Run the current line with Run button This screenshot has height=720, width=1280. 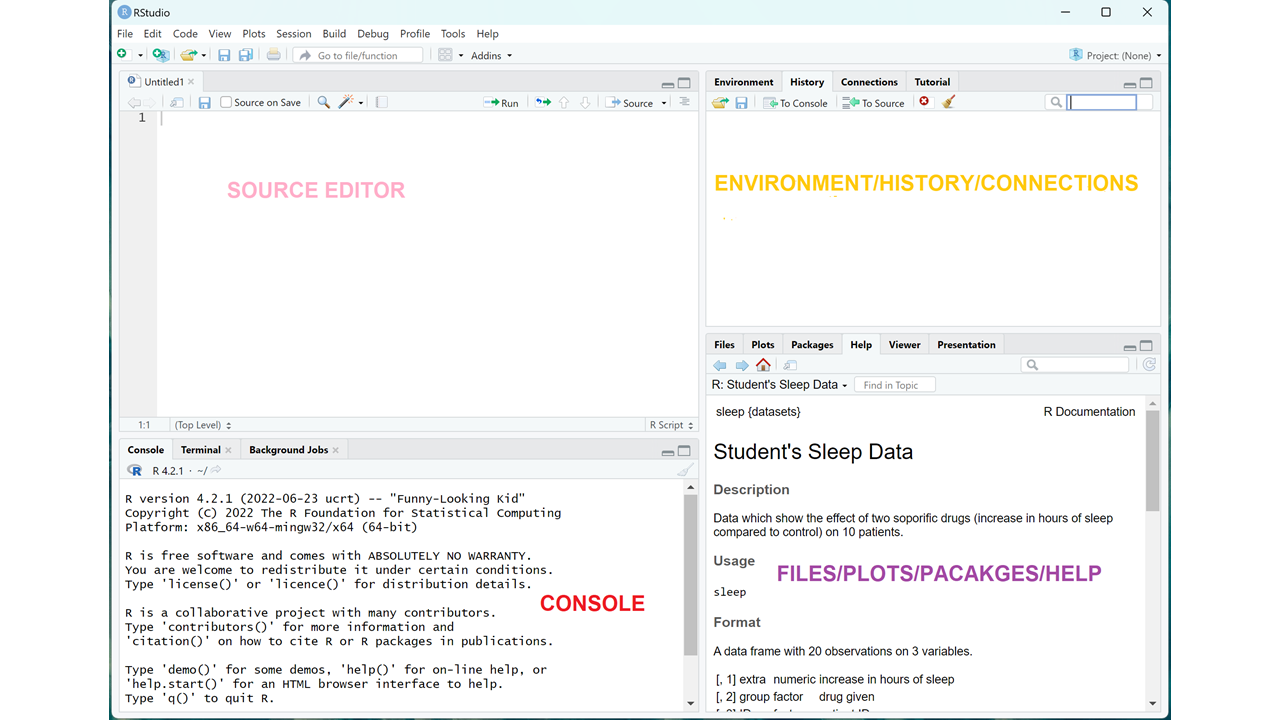(501, 102)
